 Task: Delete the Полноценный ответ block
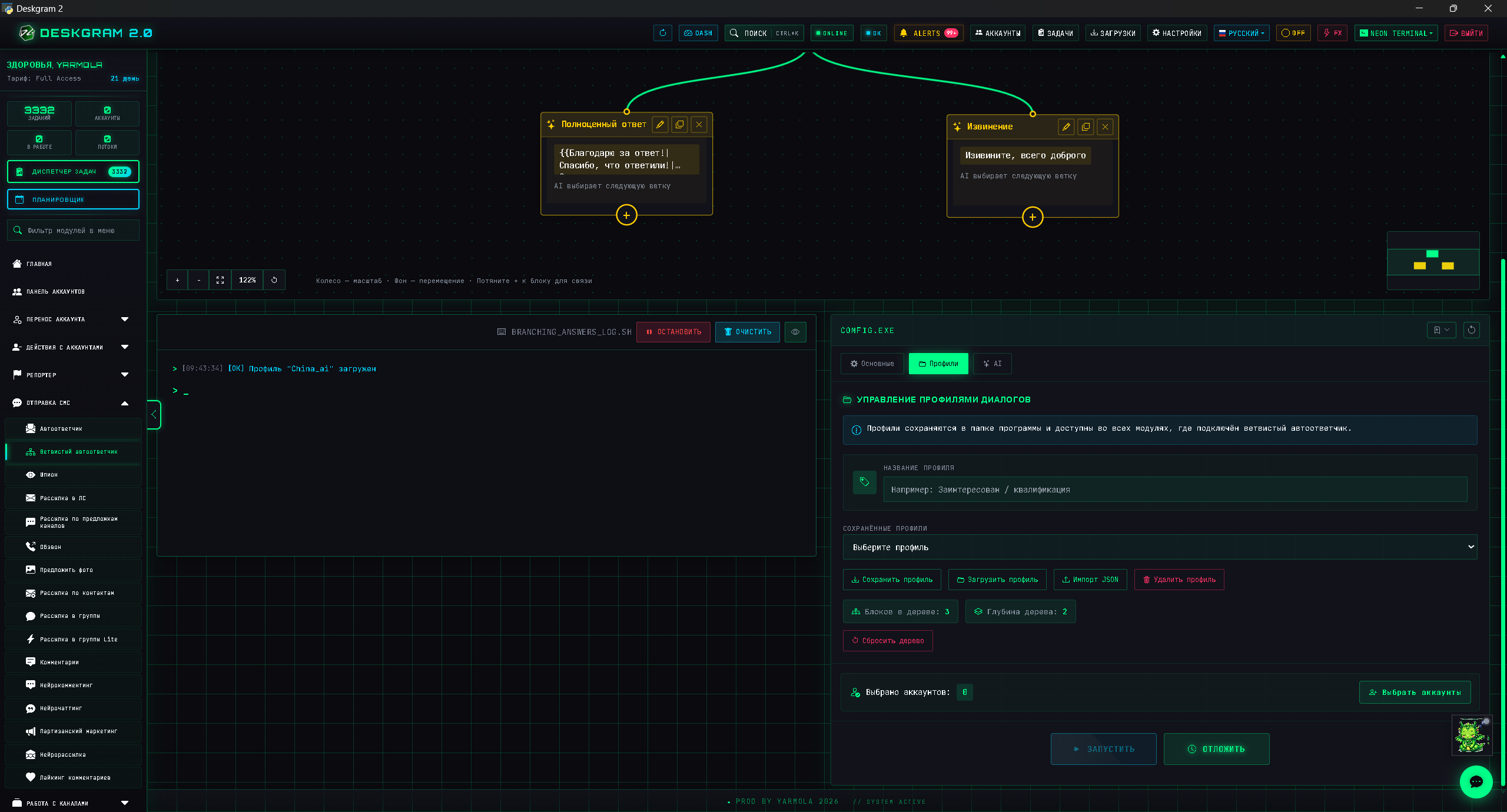tap(699, 124)
